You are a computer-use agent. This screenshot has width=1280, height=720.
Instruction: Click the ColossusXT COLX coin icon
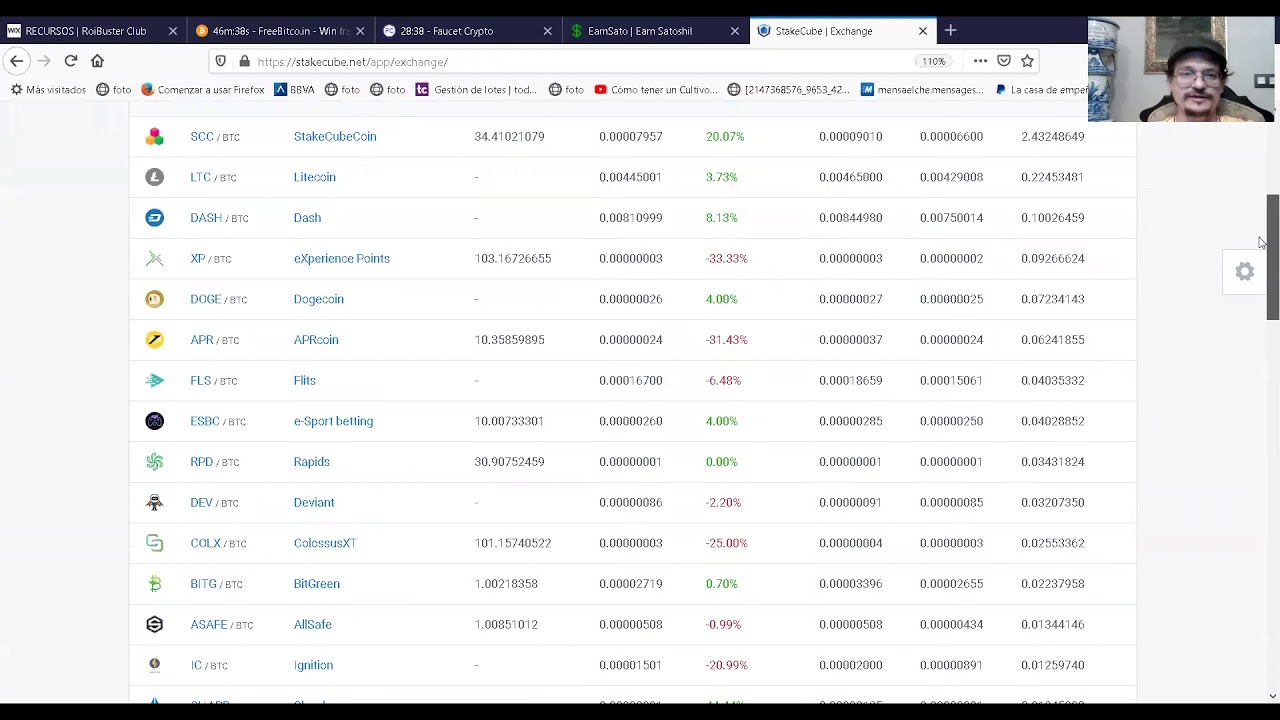(154, 543)
